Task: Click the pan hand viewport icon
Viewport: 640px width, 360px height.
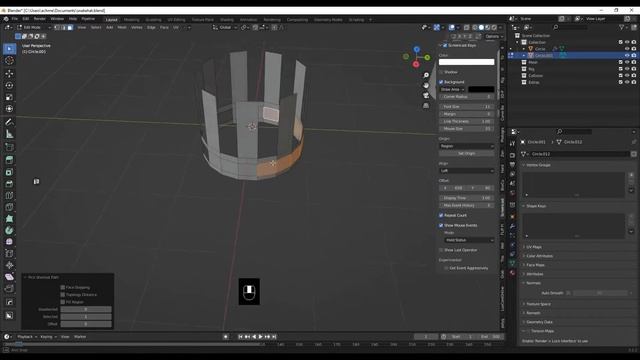Action: coord(426,85)
